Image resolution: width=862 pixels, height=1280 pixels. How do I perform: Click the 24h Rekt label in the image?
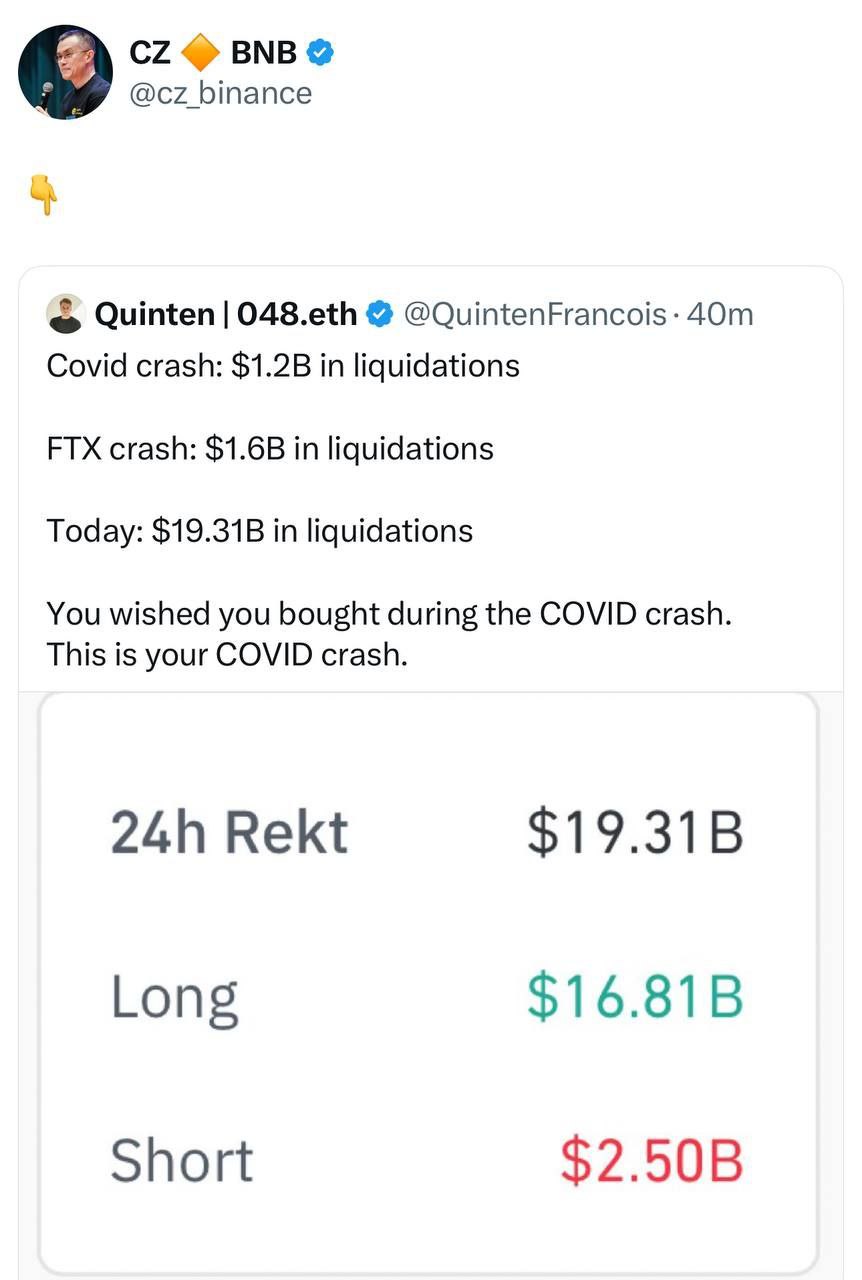(x=229, y=832)
